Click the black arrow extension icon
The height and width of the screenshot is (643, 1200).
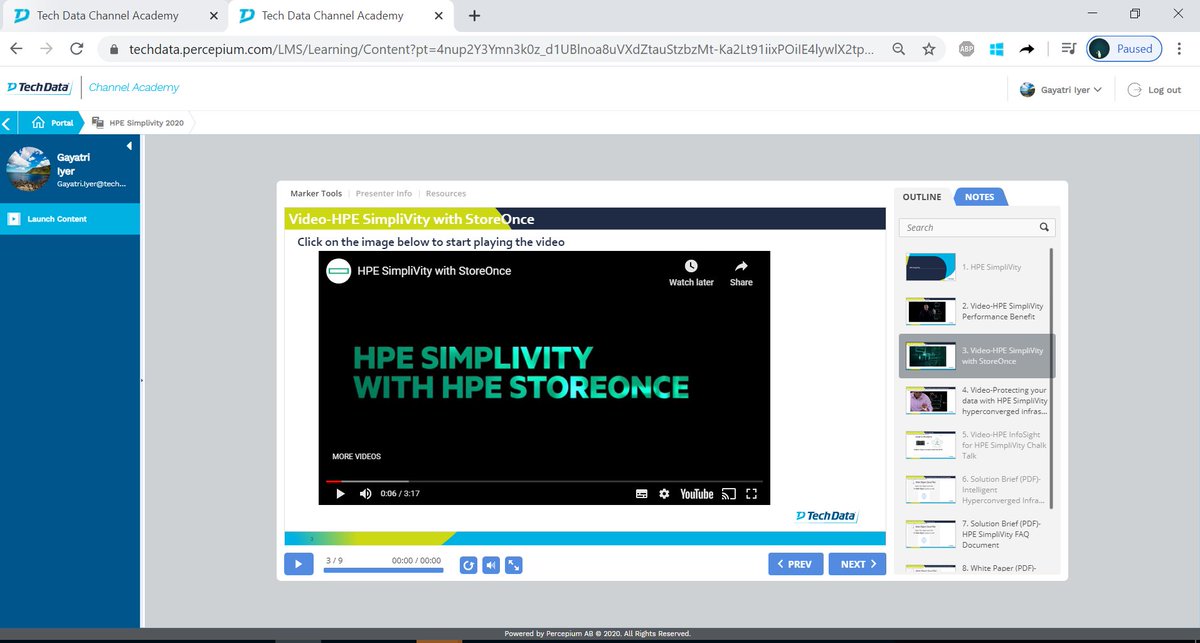(x=1027, y=48)
